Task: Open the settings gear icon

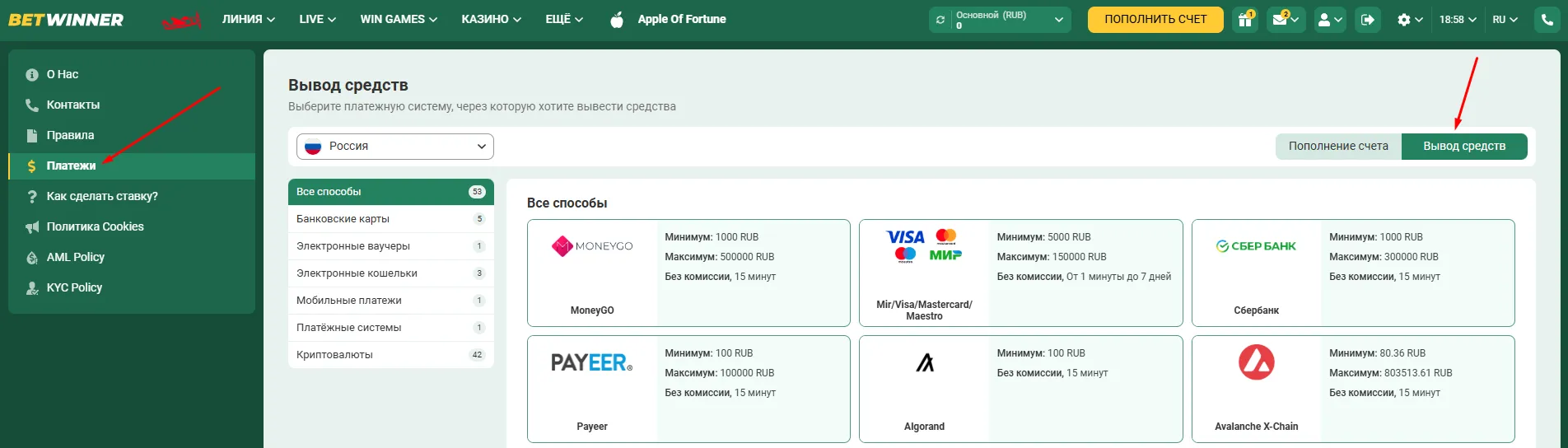Action: 1404,20
